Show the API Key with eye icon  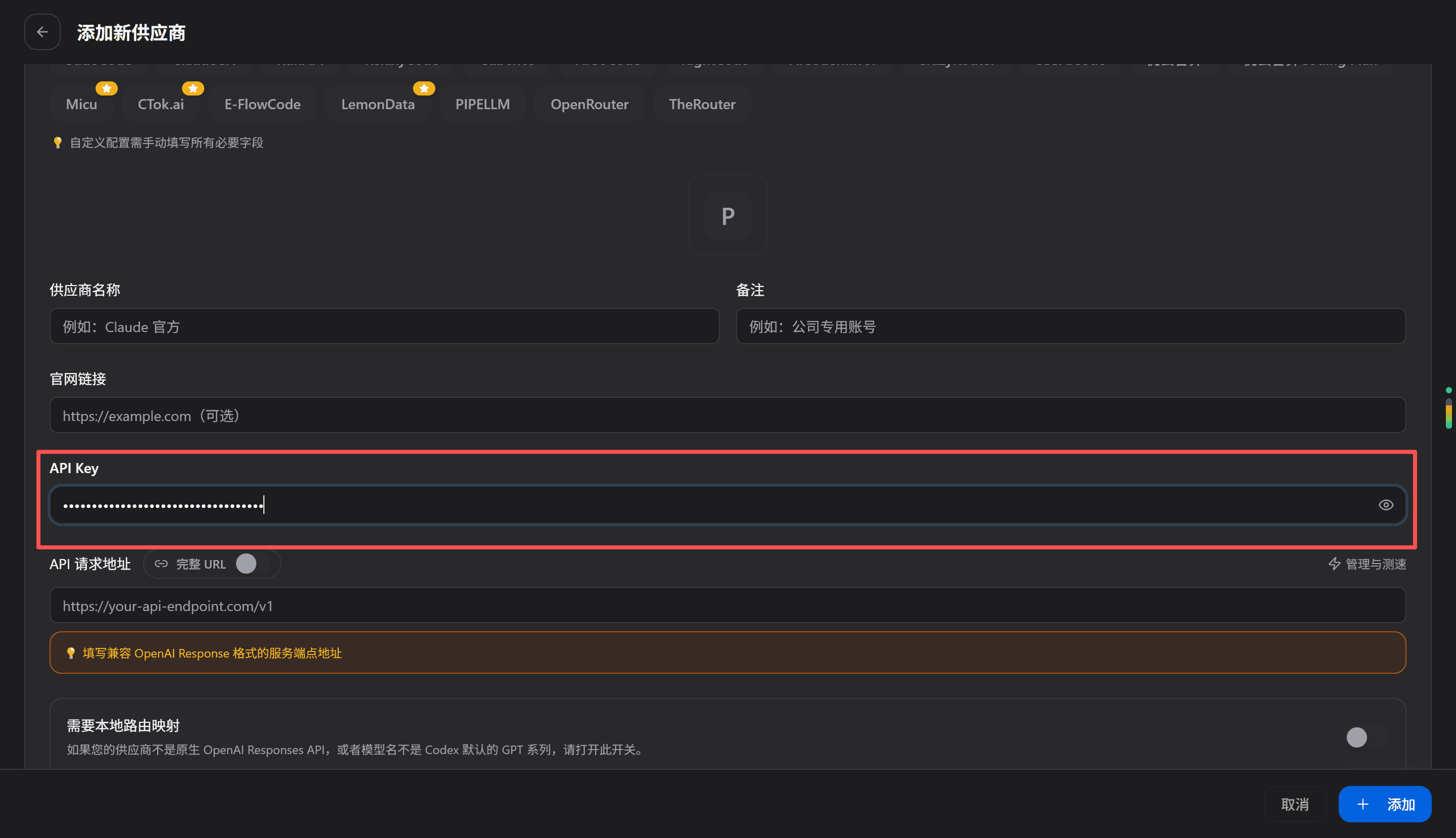1386,505
